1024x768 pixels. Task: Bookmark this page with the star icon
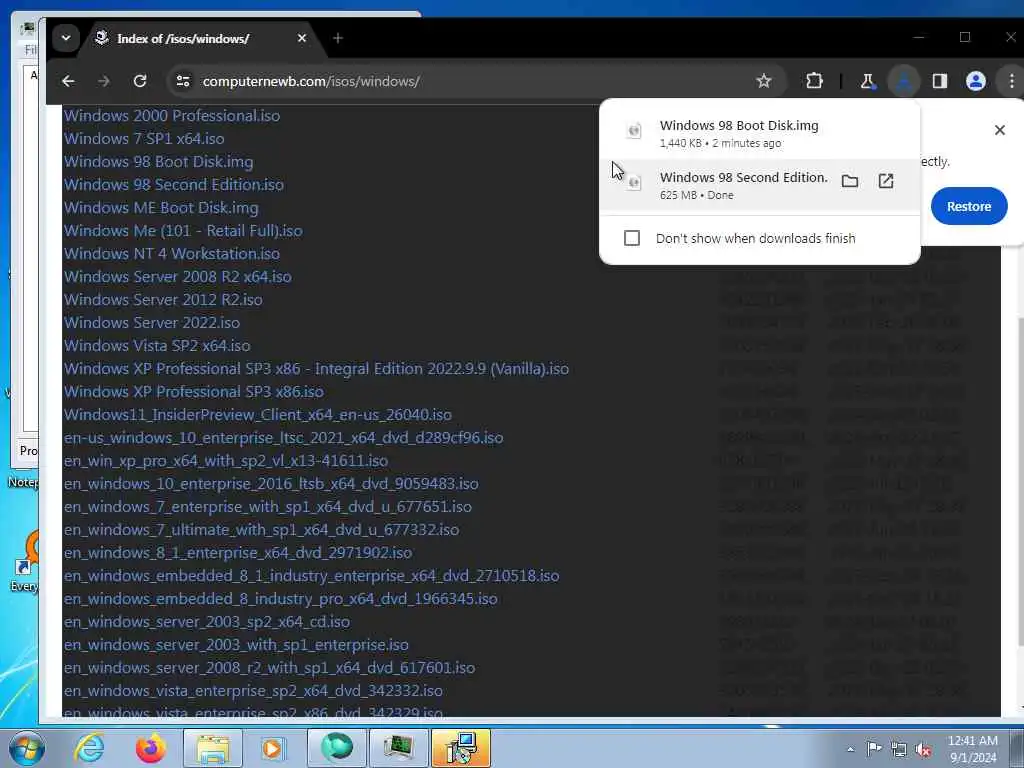click(x=763, y=81)
